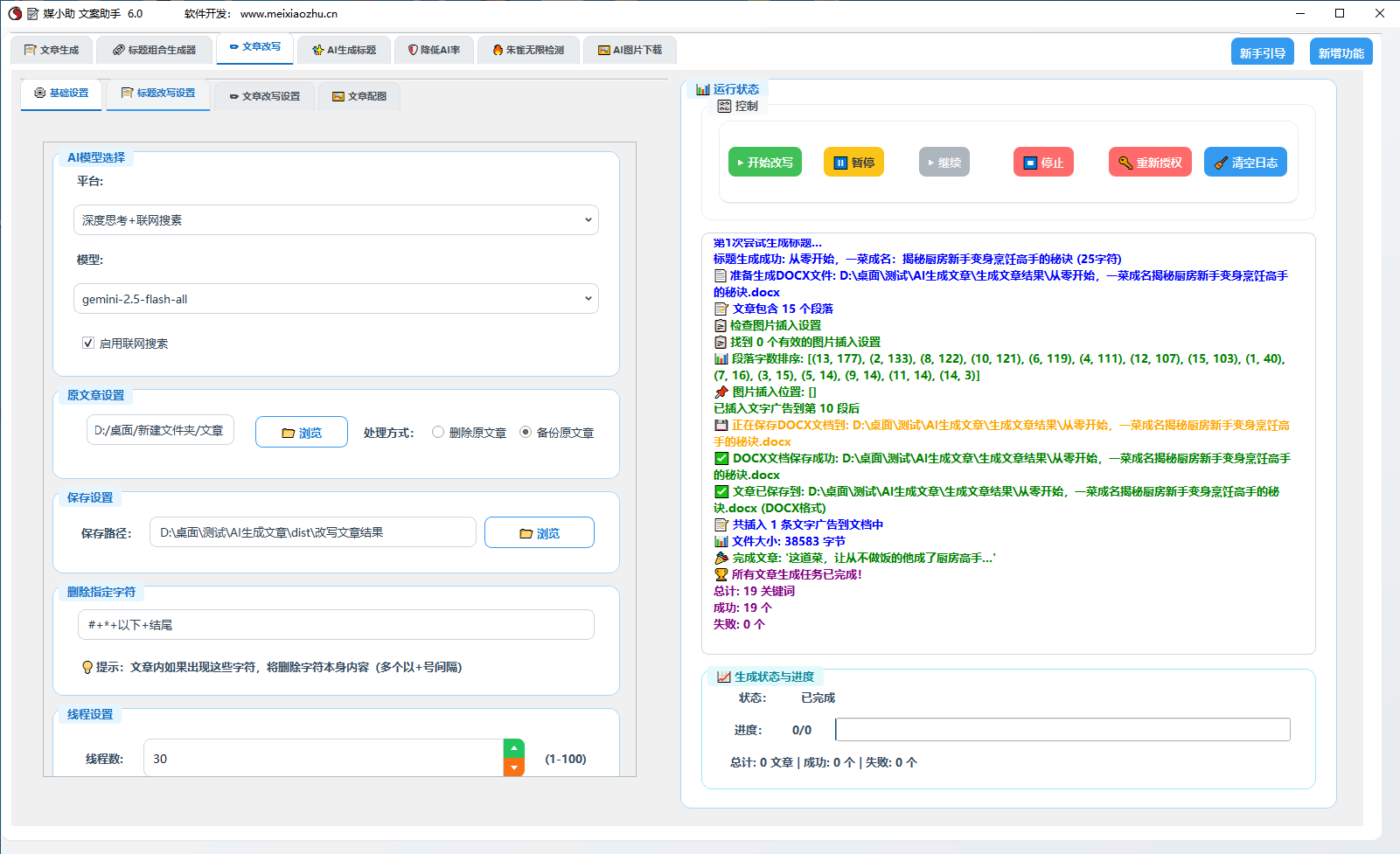Open the 模型 dropdown to change model
The height and width of the screenshot is (854, 1400).
pos(335,298)
